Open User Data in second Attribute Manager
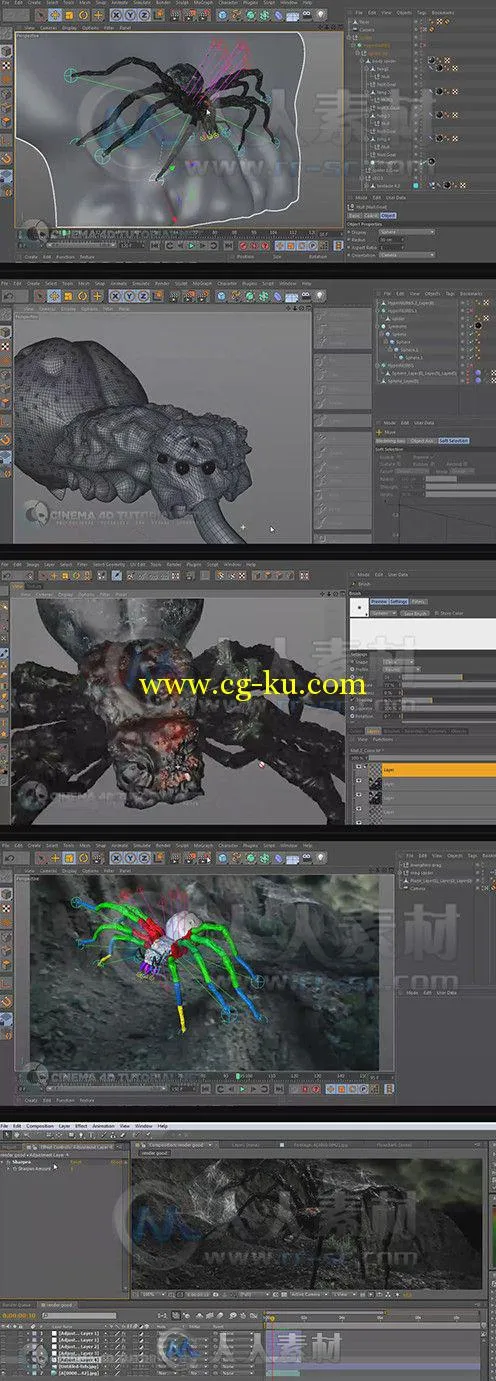This screenshot has height=1381, width=496. tap(424, 423)
